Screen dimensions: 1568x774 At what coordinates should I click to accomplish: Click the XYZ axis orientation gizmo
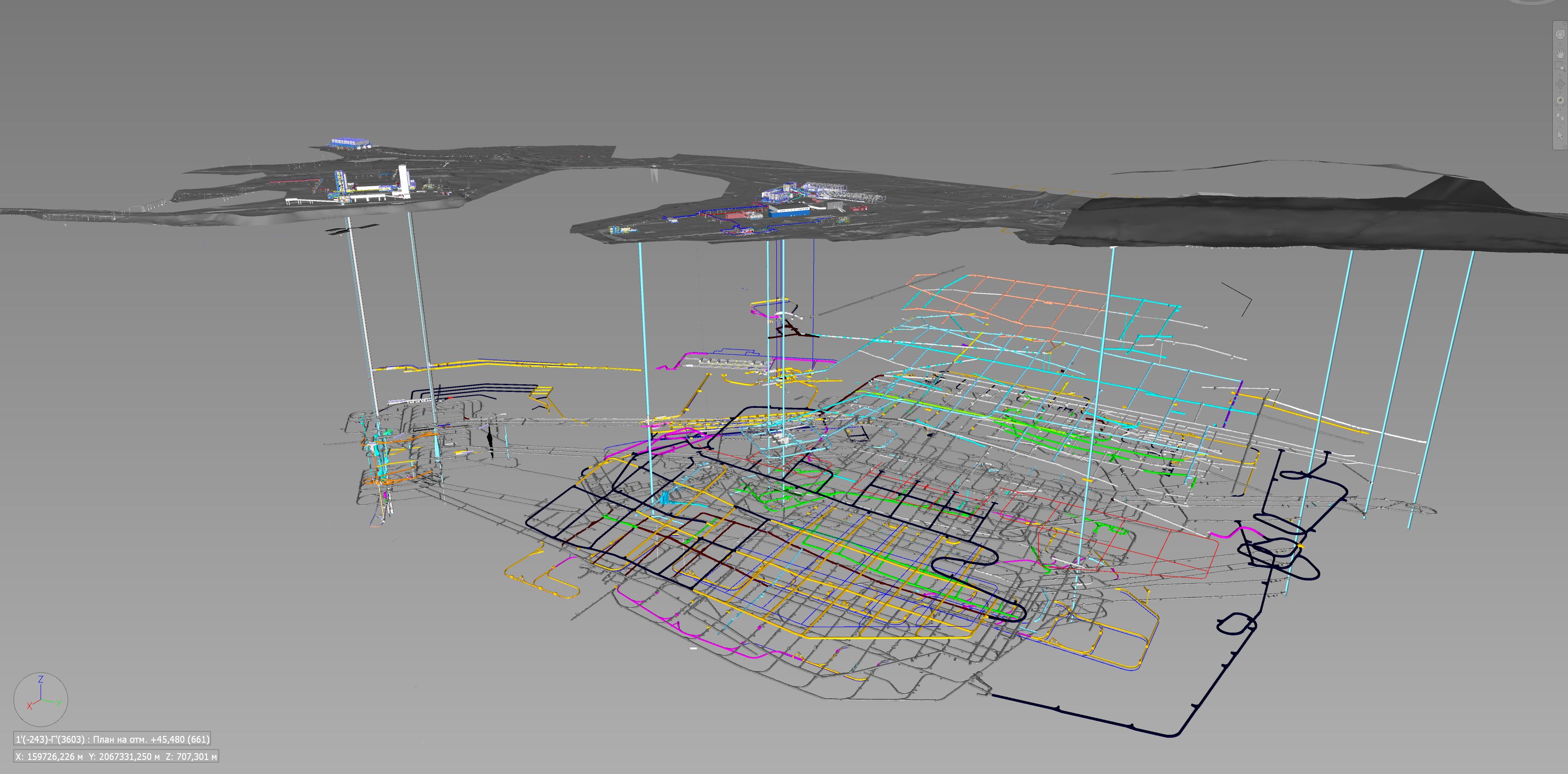click(41, 700)
